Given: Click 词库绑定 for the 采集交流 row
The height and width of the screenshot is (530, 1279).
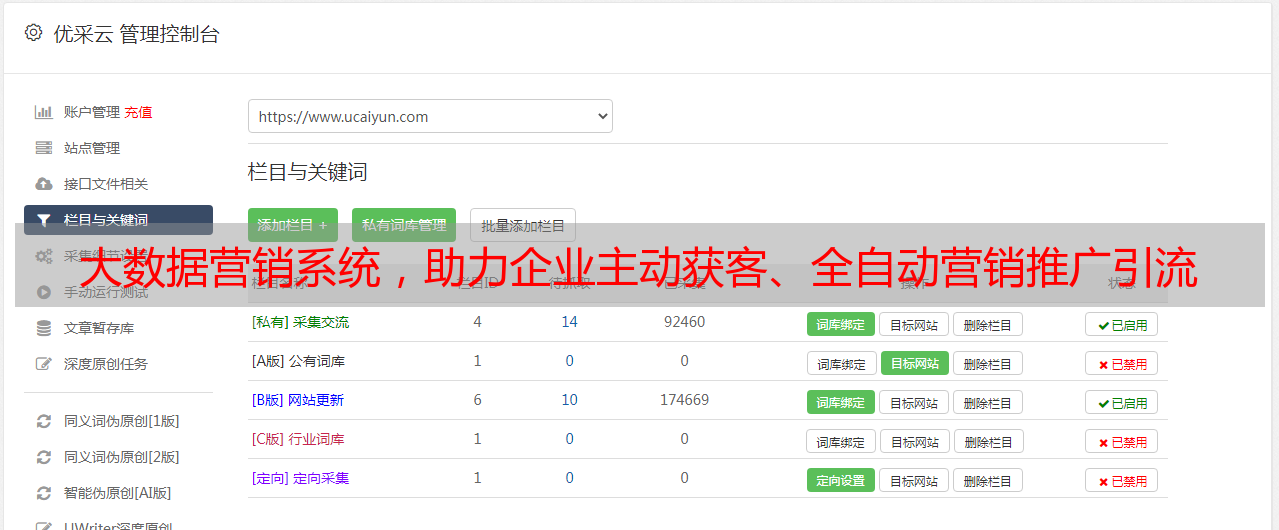Looking at the screenshot, I should [841, 324].
